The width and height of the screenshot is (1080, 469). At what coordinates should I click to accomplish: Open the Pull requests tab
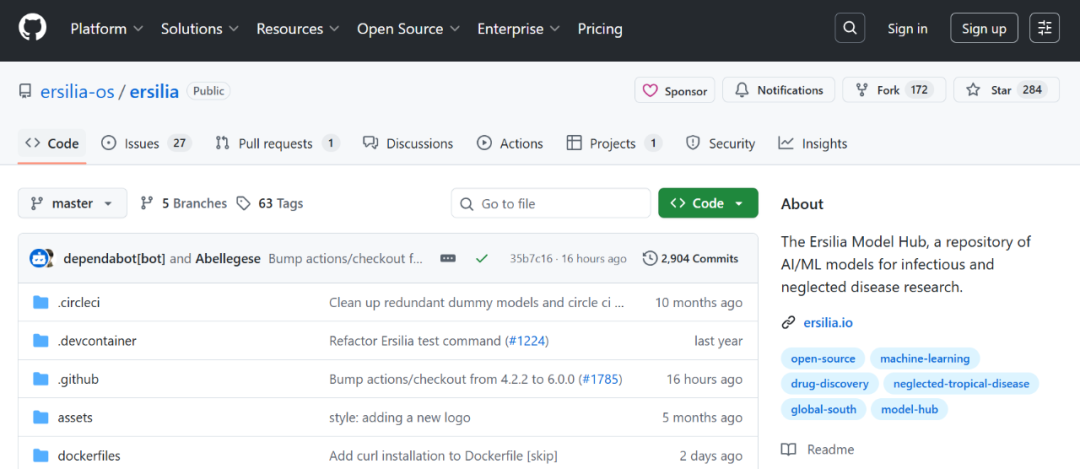coord(277,144)
